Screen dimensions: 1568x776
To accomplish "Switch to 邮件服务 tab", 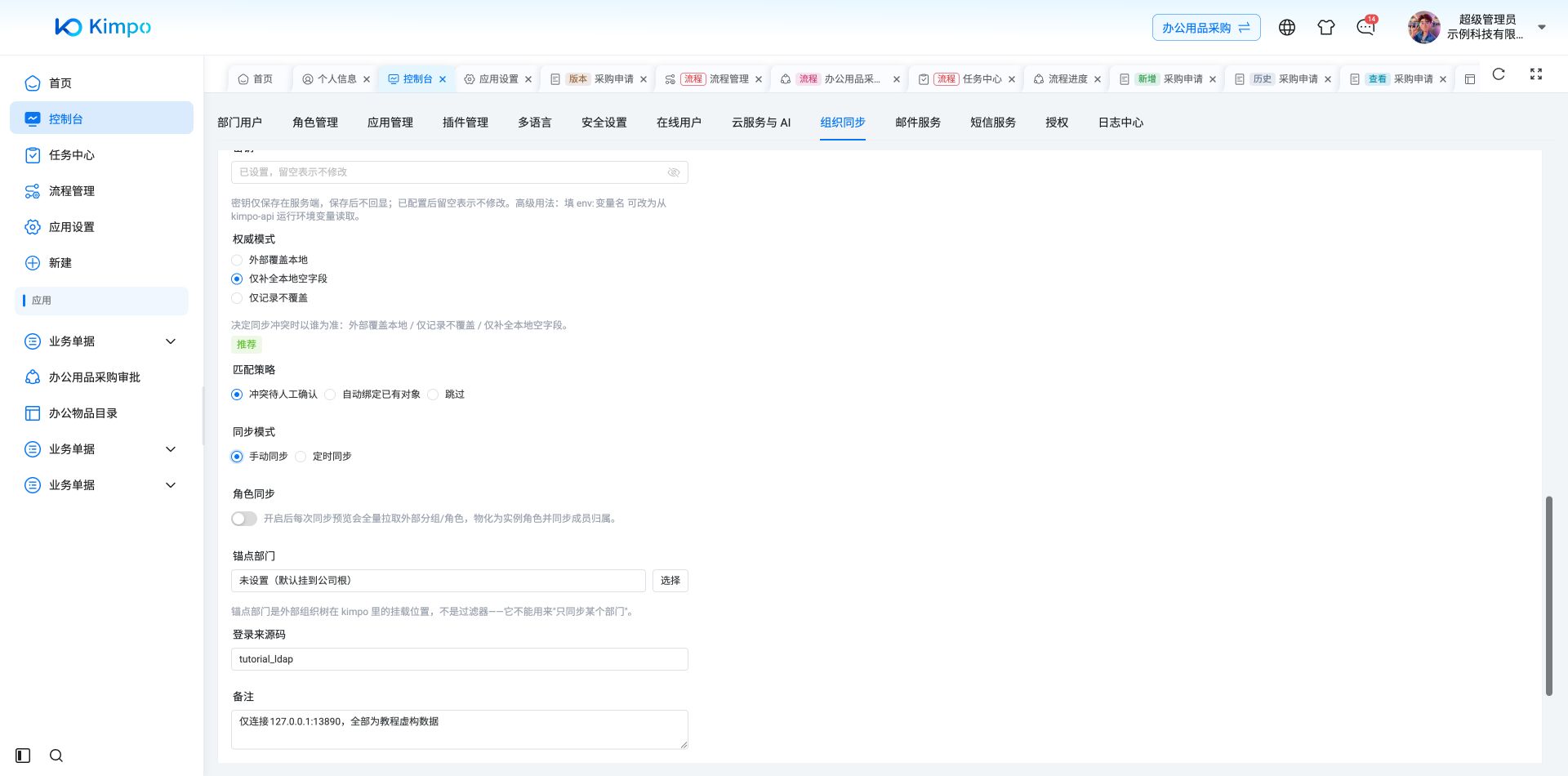I will pos(918,123).
